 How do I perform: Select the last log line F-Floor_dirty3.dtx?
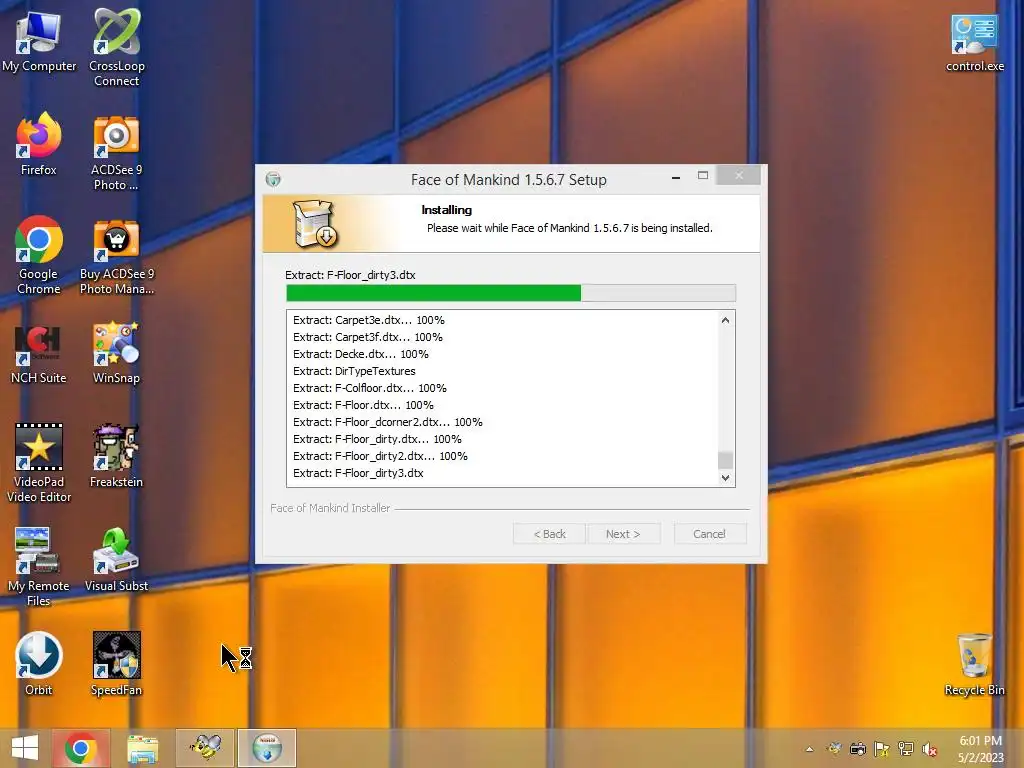pyautogui.click(x=358, y=473)
